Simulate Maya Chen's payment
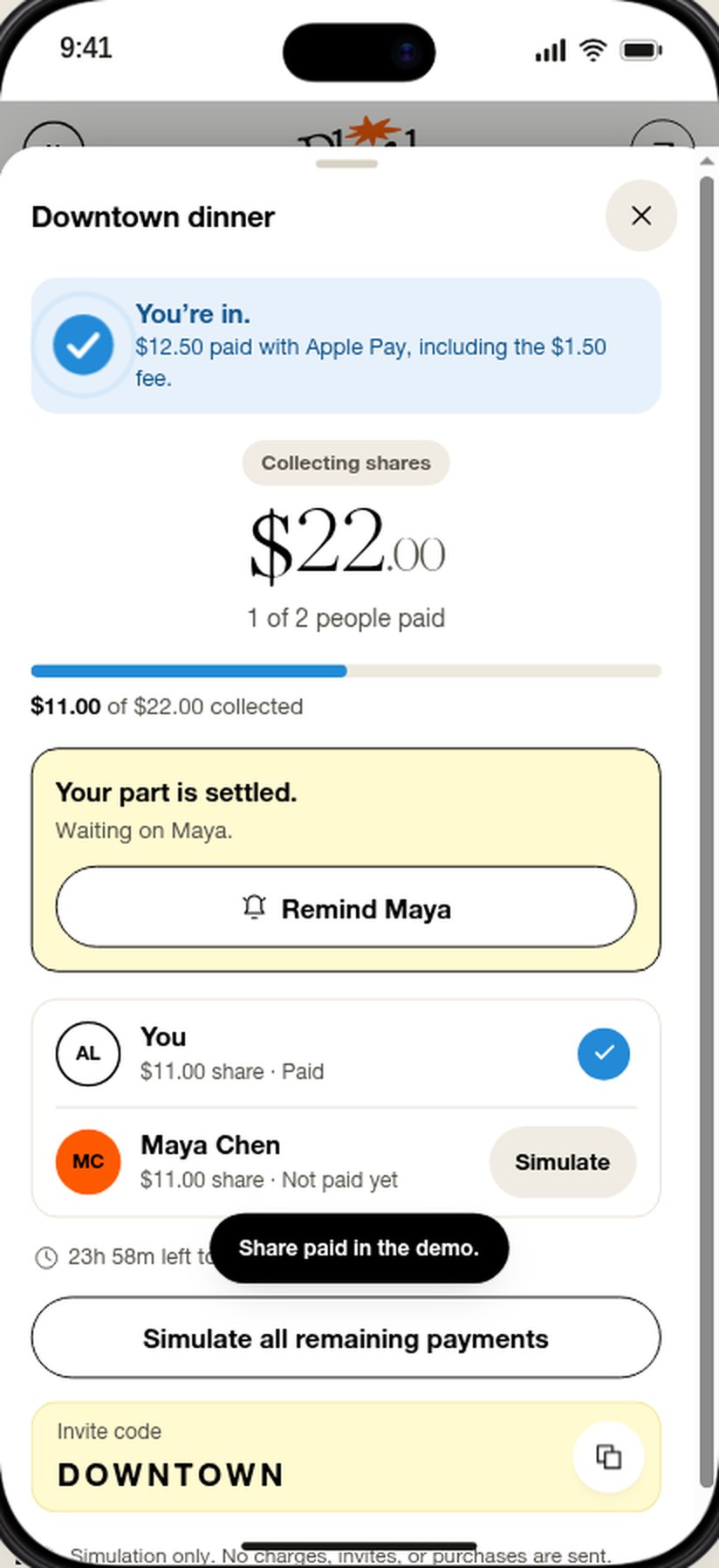This screenshot has width=719, height=1568. click(x=563, y=1162)
